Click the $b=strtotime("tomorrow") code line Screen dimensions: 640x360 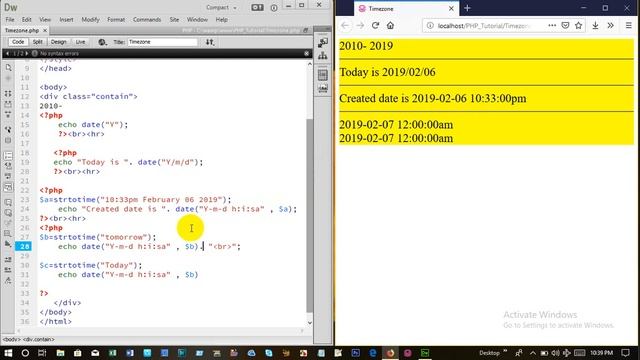[x=98, y=237]
